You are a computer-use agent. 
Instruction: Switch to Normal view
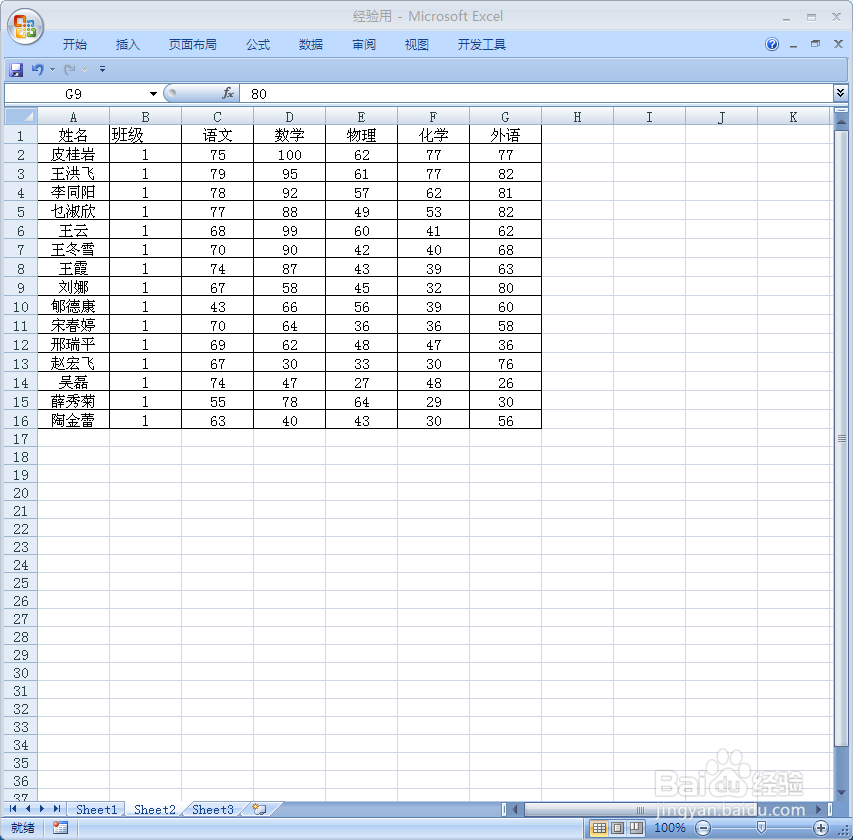[599, 828]
